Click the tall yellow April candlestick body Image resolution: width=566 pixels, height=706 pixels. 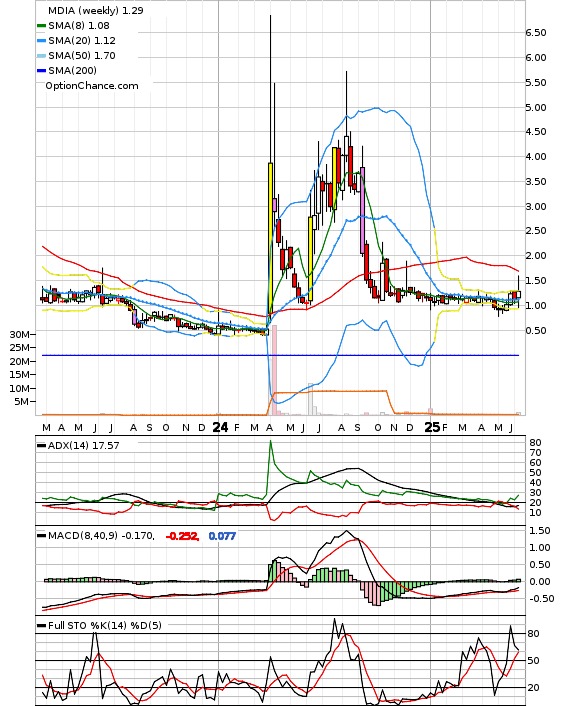pyautogui.click(x=270, y=238)
